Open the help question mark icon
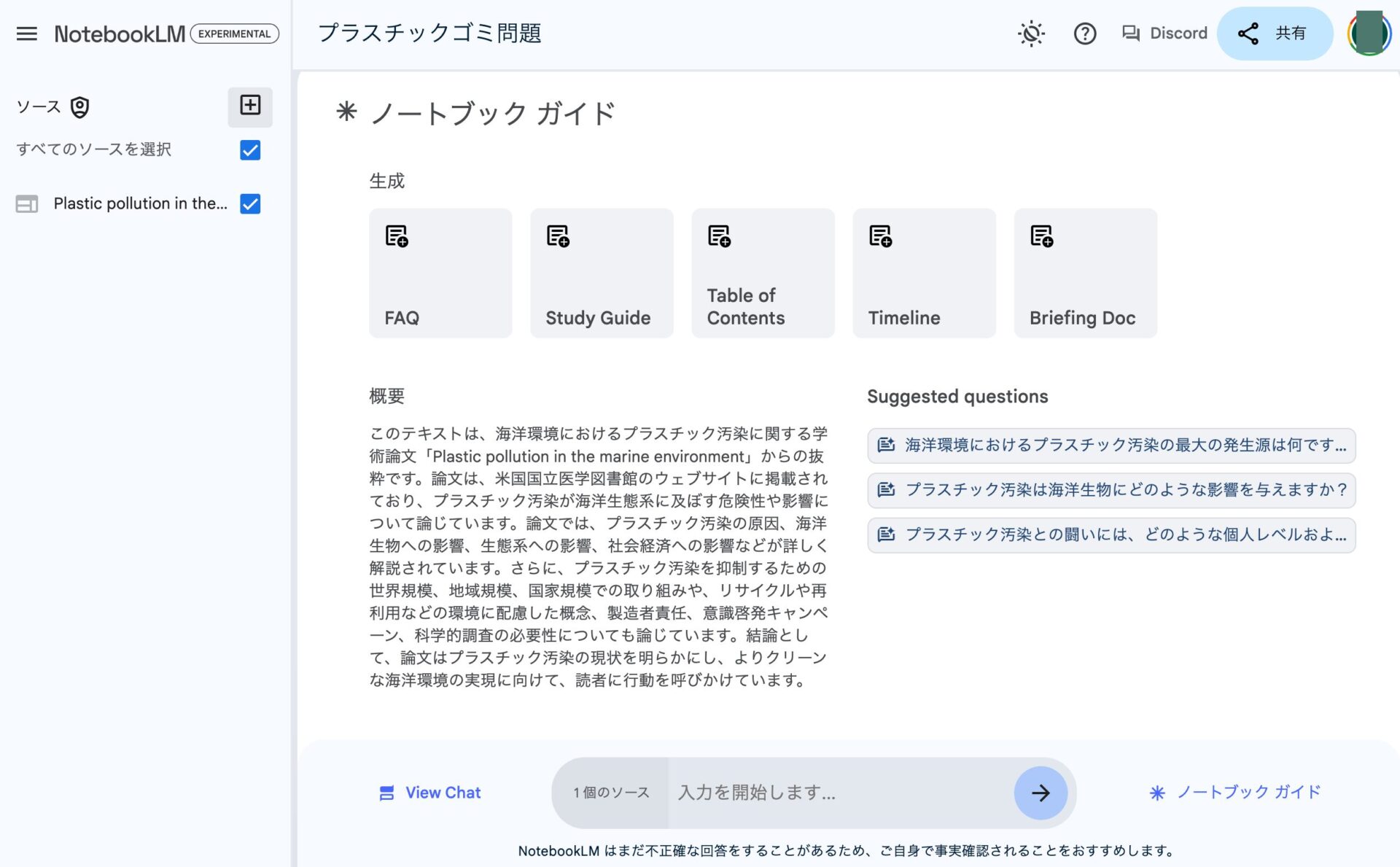 point(1084,34)
